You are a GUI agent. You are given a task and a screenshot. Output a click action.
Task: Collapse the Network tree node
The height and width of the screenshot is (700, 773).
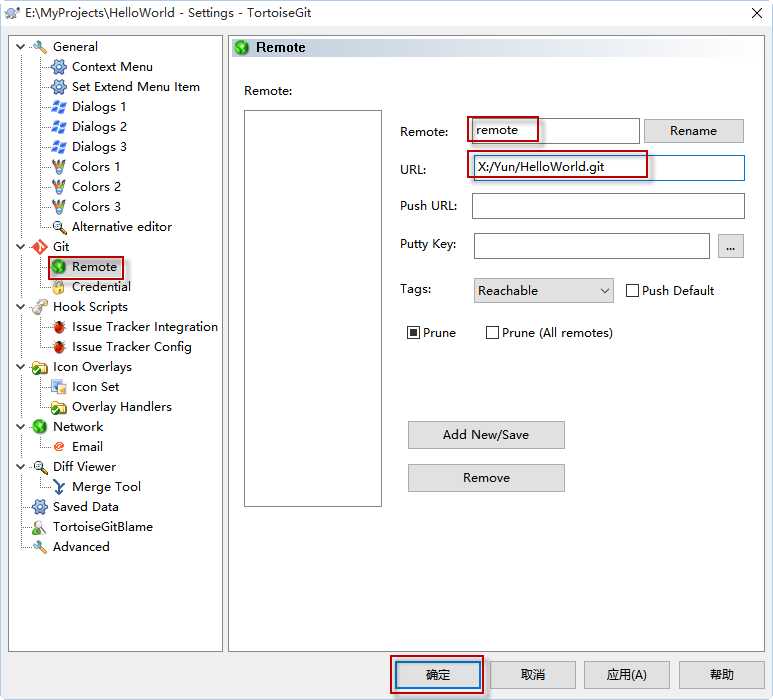coord(20,427)
